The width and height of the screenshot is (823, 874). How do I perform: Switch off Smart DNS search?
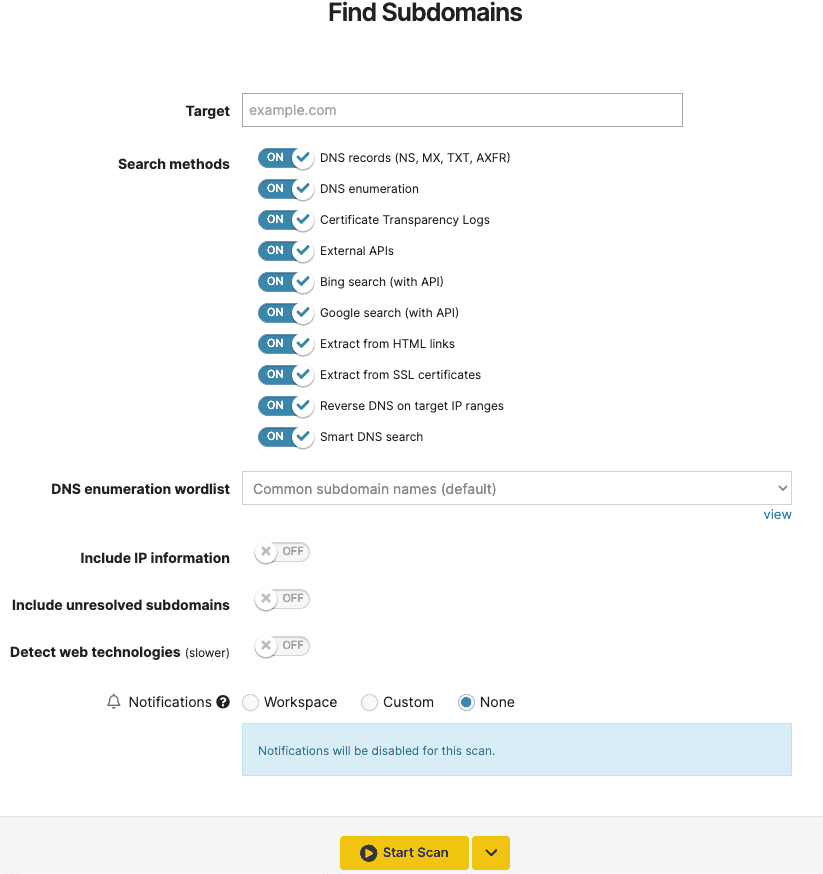[286, 437]
